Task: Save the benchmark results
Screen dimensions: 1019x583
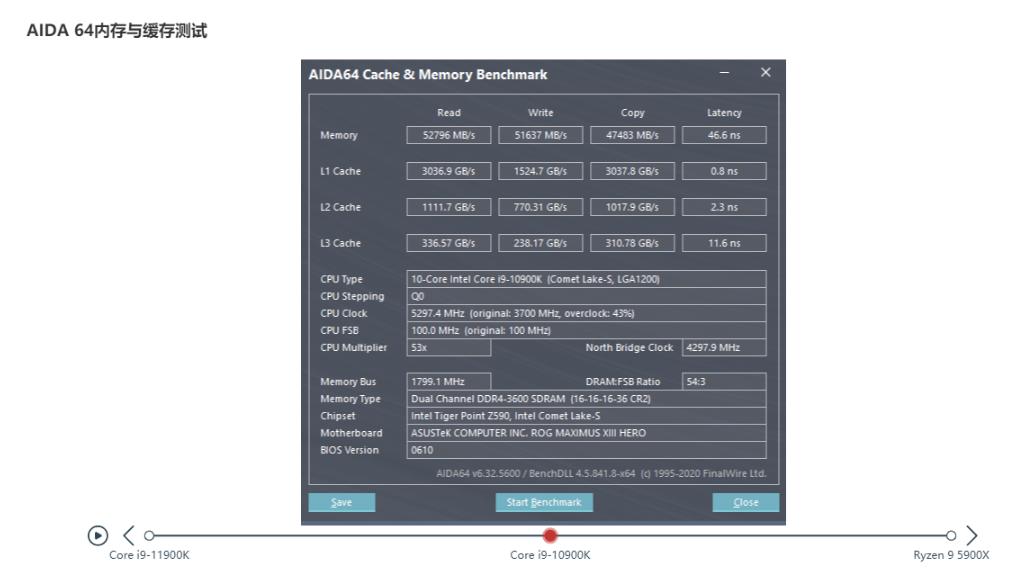Action: click(x=341, y=502)
